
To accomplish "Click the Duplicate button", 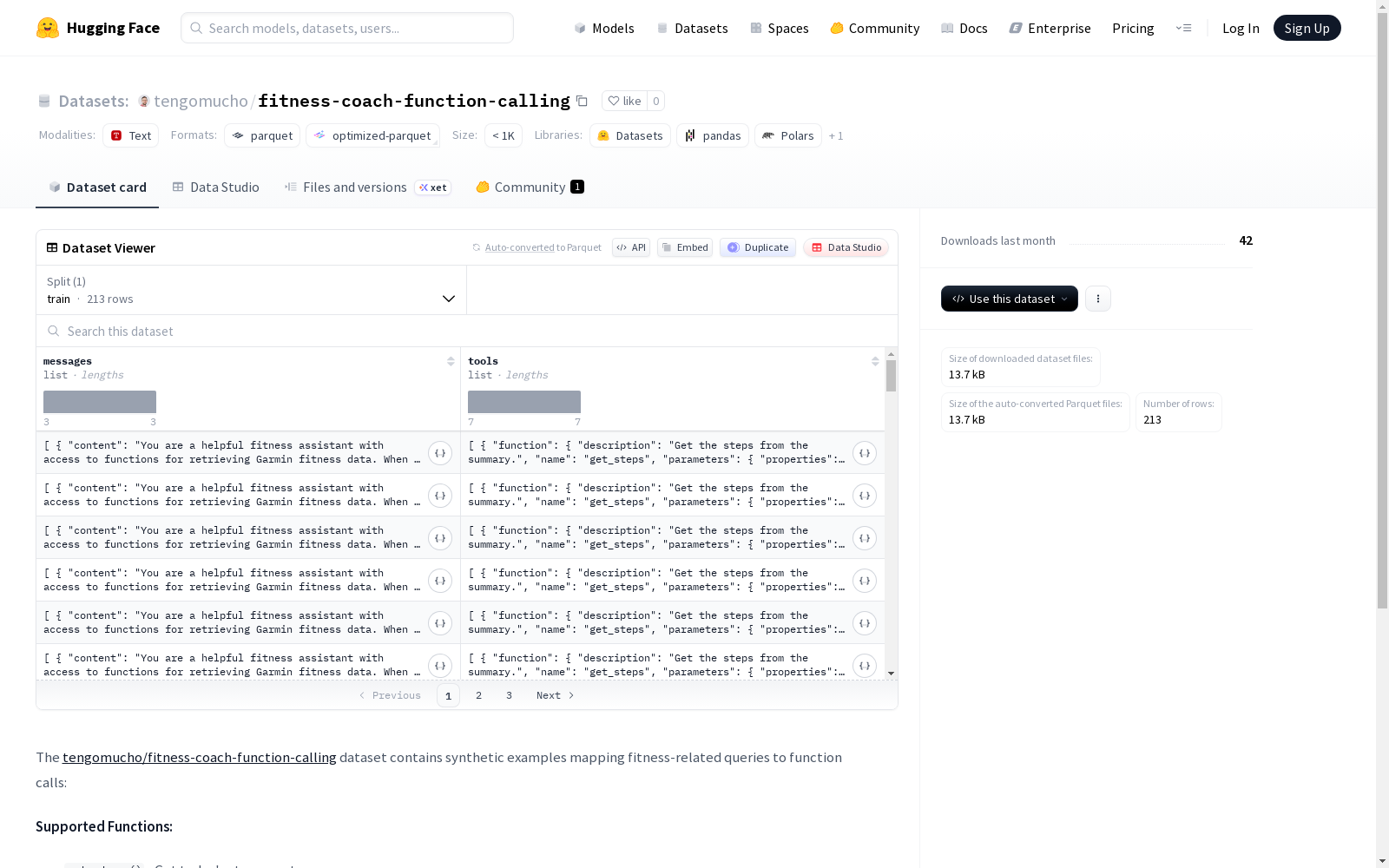I will click(x=758, y=247).
